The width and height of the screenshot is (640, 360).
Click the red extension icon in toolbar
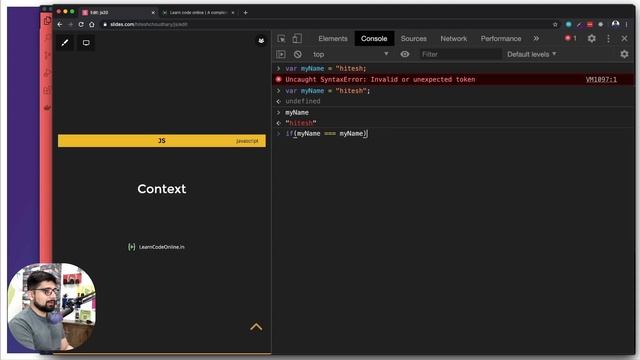pos(590,24)
